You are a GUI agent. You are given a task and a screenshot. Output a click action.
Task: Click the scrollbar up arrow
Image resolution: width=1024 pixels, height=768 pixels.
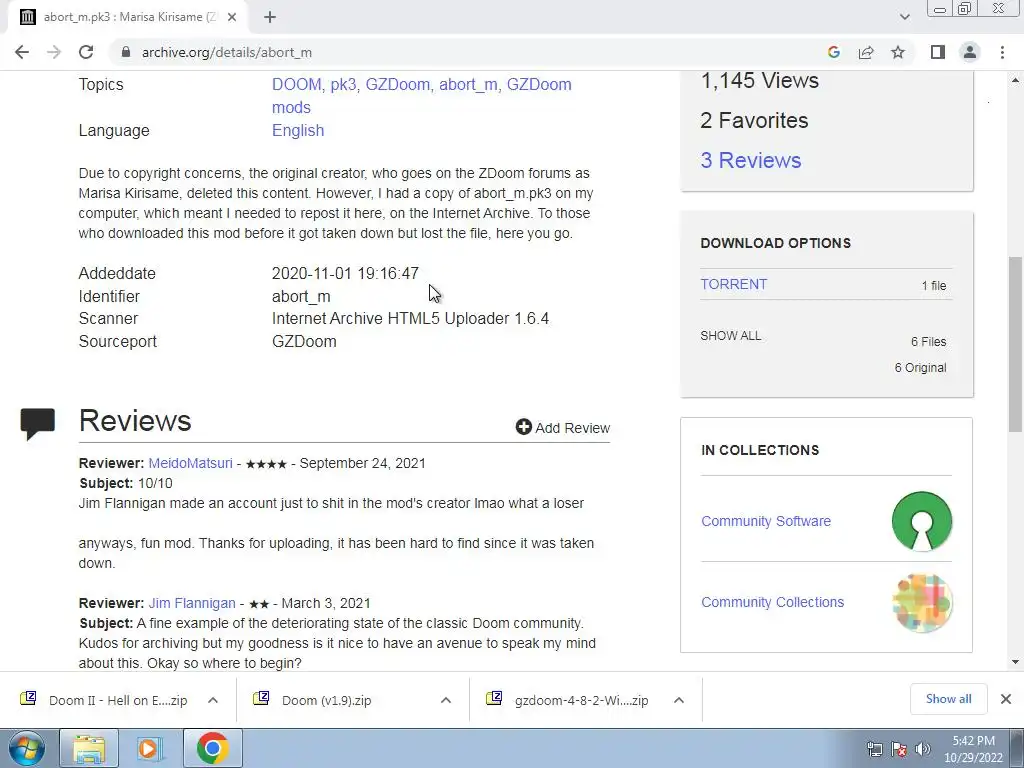(x=1015, y=80)
